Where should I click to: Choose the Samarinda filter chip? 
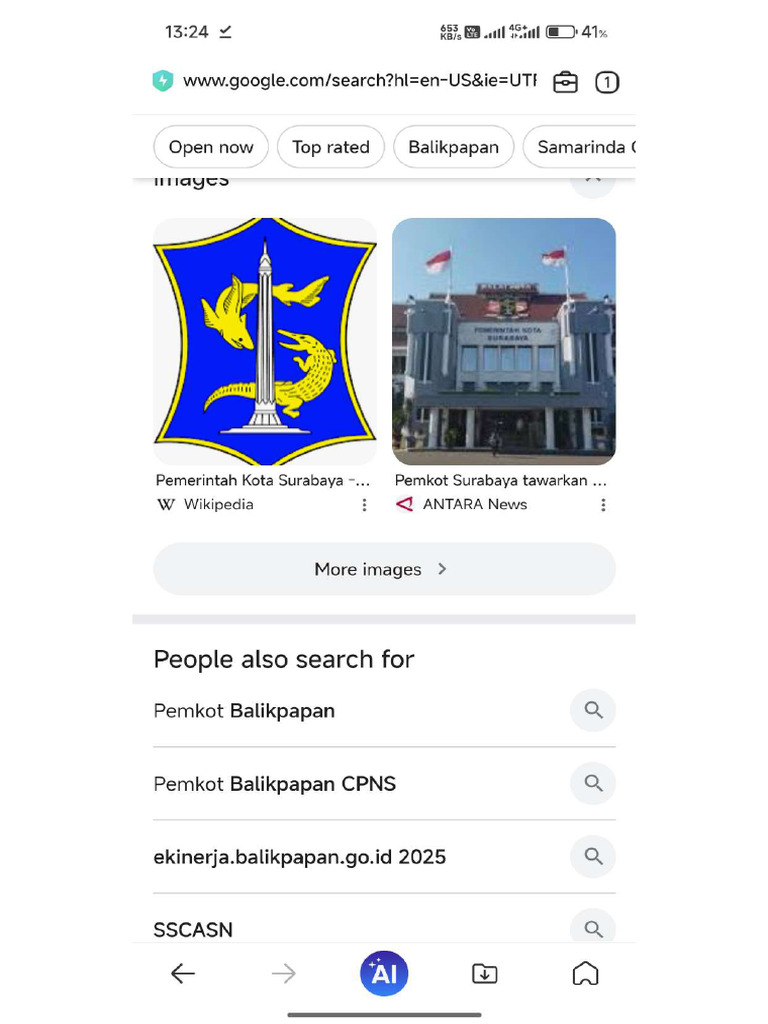[x=579, y=147]
